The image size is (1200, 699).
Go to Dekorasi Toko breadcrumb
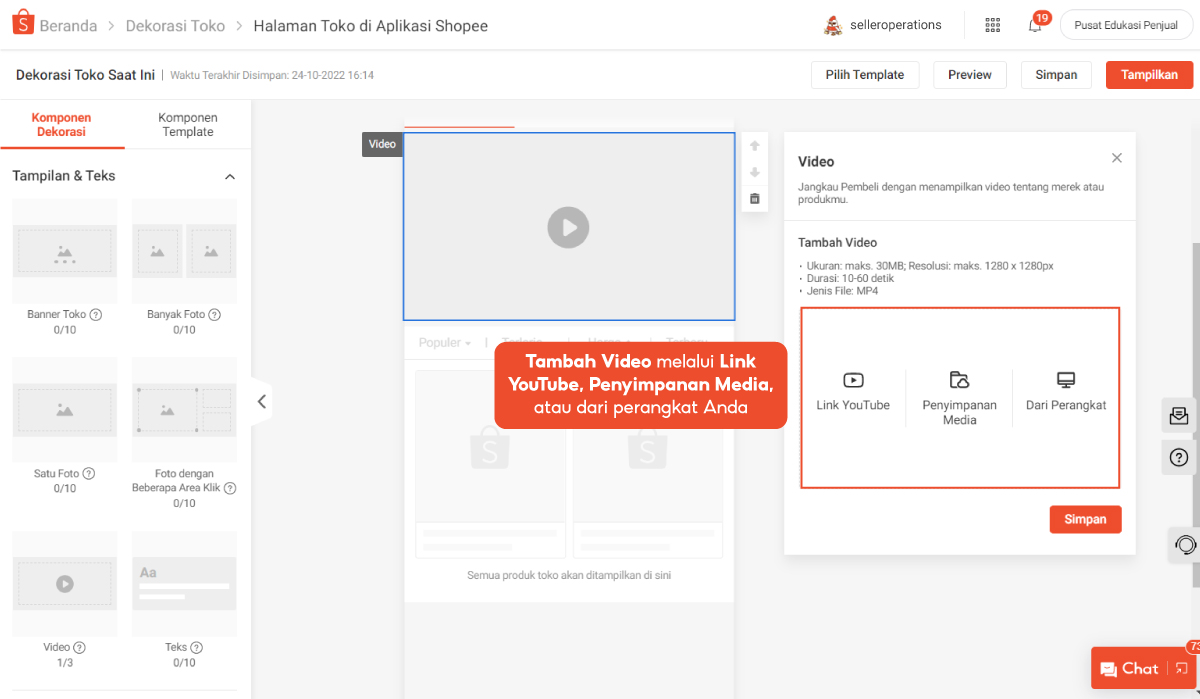[175, 26]
